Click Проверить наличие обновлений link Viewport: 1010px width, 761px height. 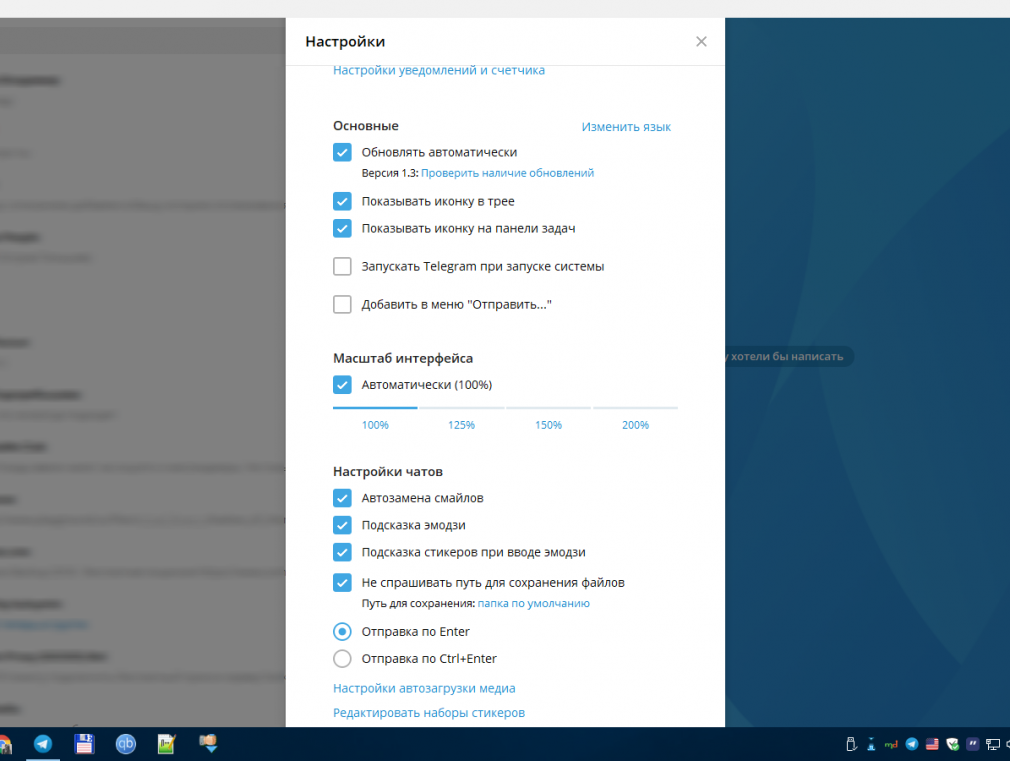tap(508, 173)
